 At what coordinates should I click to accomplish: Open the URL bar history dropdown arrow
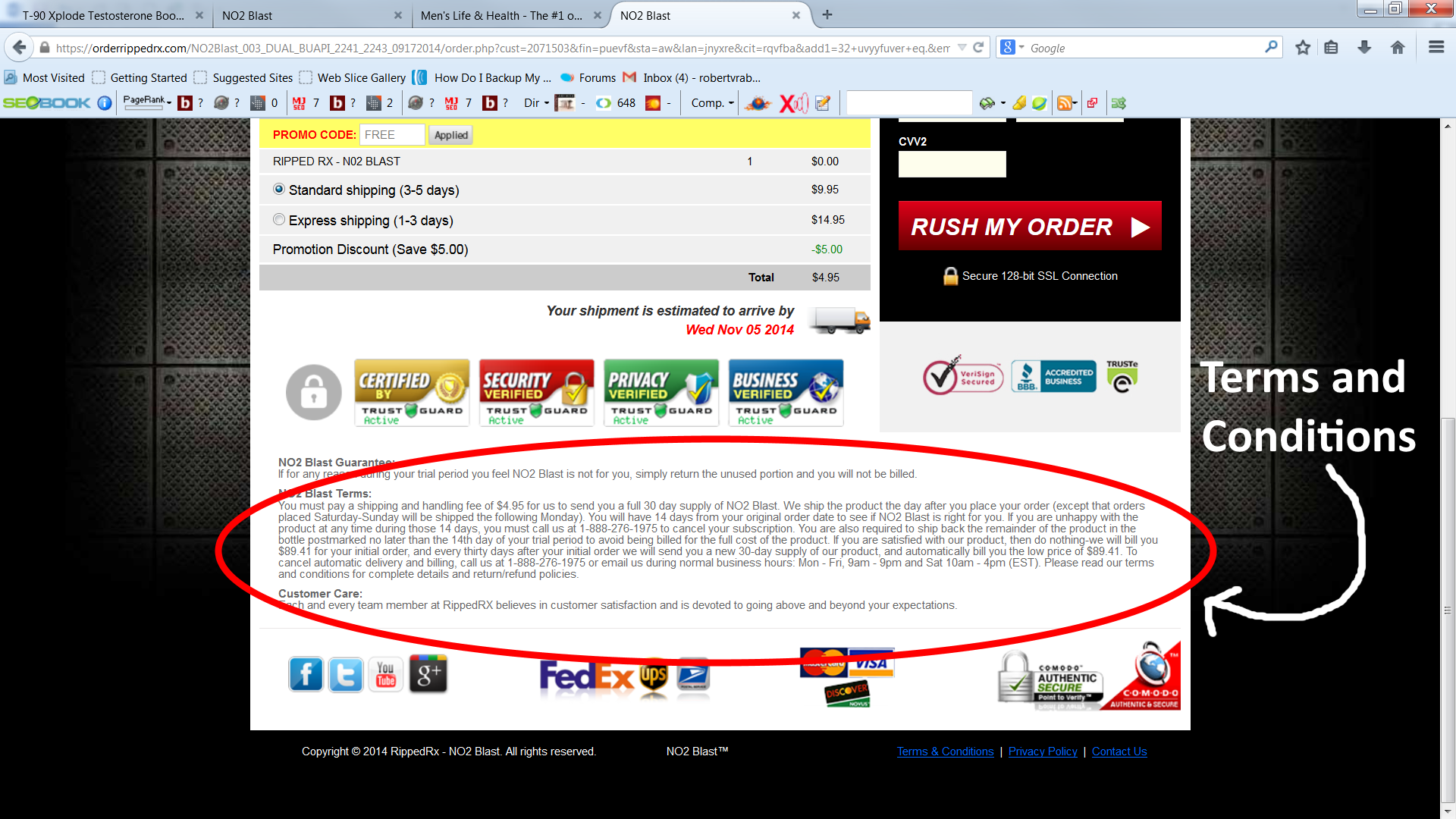pos(962,47)
